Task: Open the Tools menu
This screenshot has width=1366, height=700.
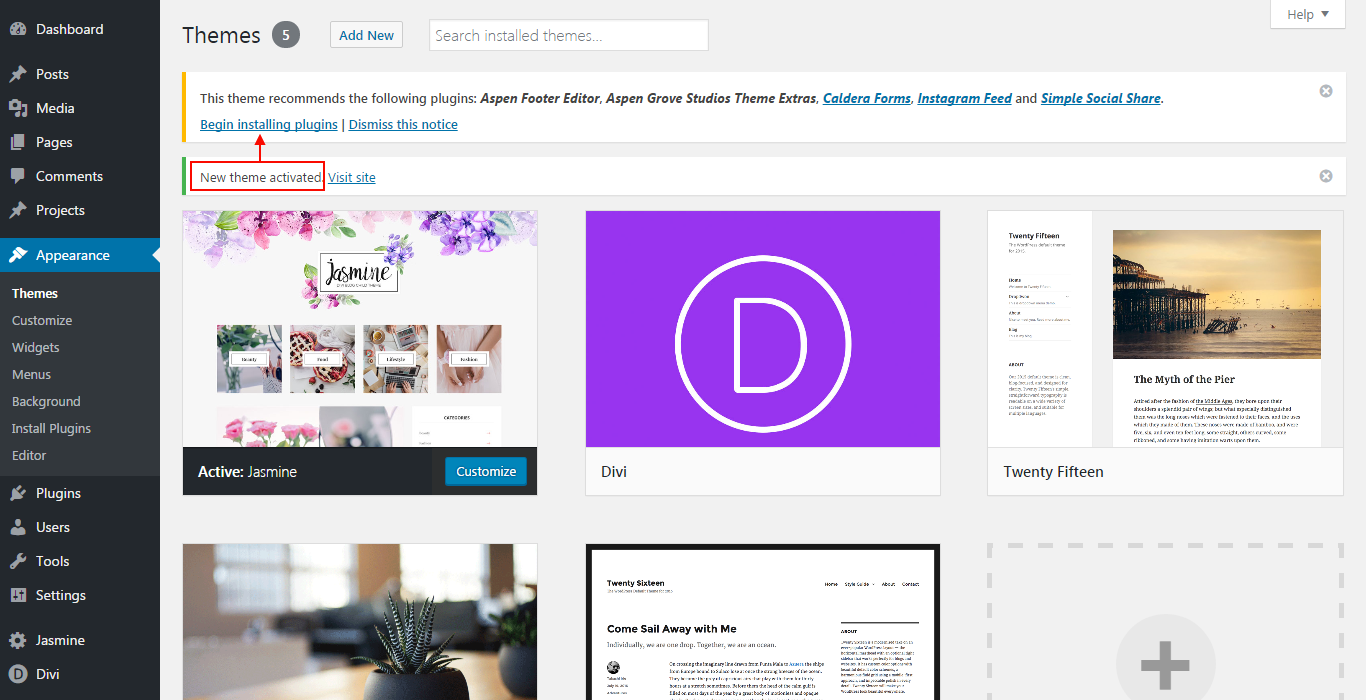Action: point(80,561)
